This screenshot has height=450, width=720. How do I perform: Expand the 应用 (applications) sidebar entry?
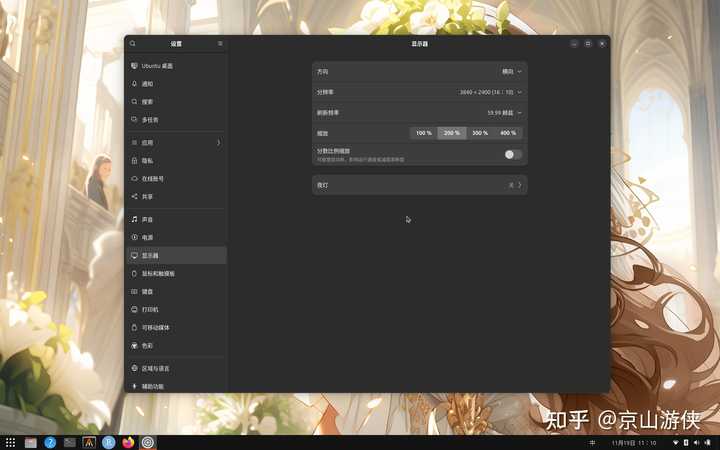[177, 143]
